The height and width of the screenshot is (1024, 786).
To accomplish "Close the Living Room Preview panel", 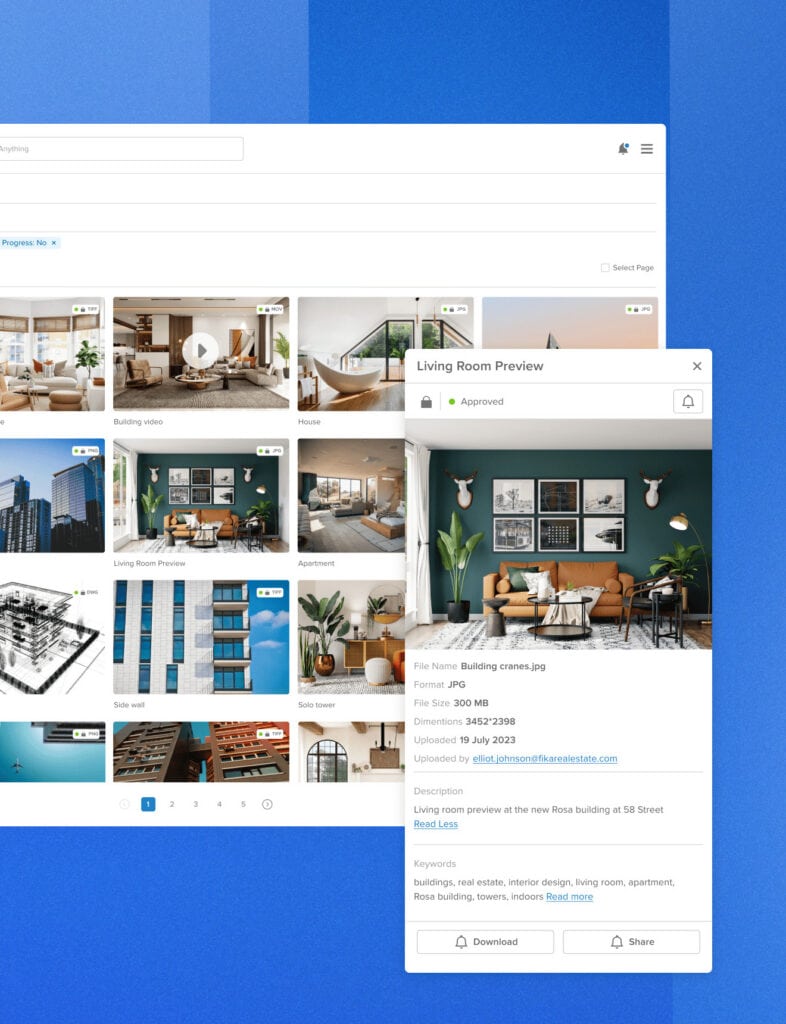I will point(697,366).
